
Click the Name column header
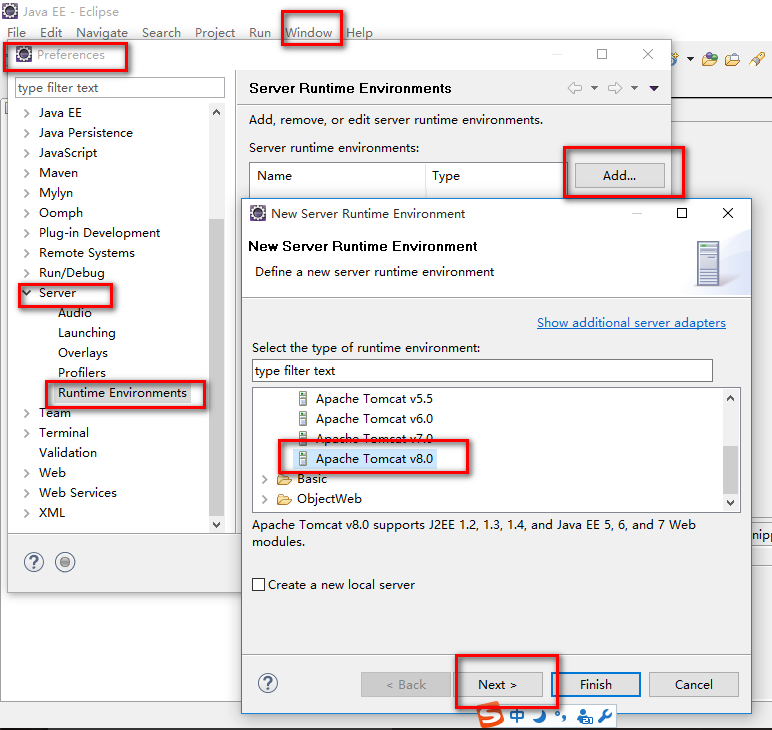[x=338, y=176]
